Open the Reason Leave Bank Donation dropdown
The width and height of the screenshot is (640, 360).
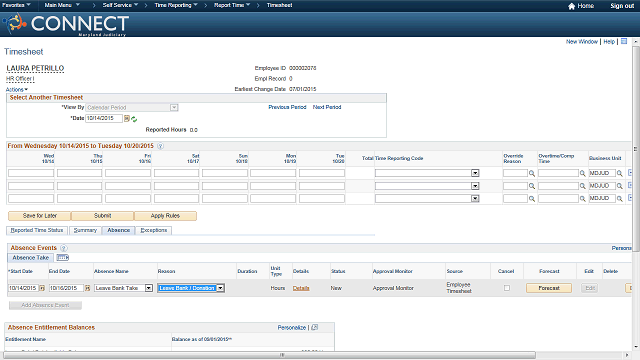pos(220,288)
